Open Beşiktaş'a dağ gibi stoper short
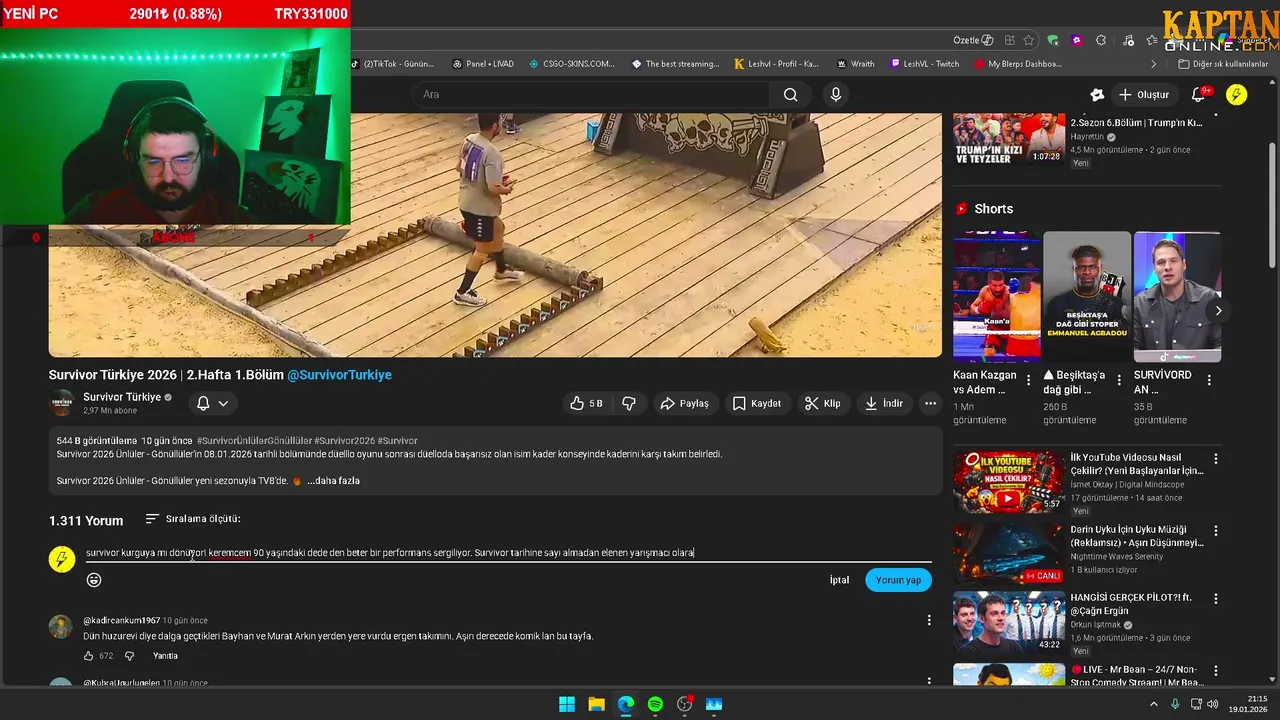This screenshot has width=1280, height=720. coord(1087,297)
